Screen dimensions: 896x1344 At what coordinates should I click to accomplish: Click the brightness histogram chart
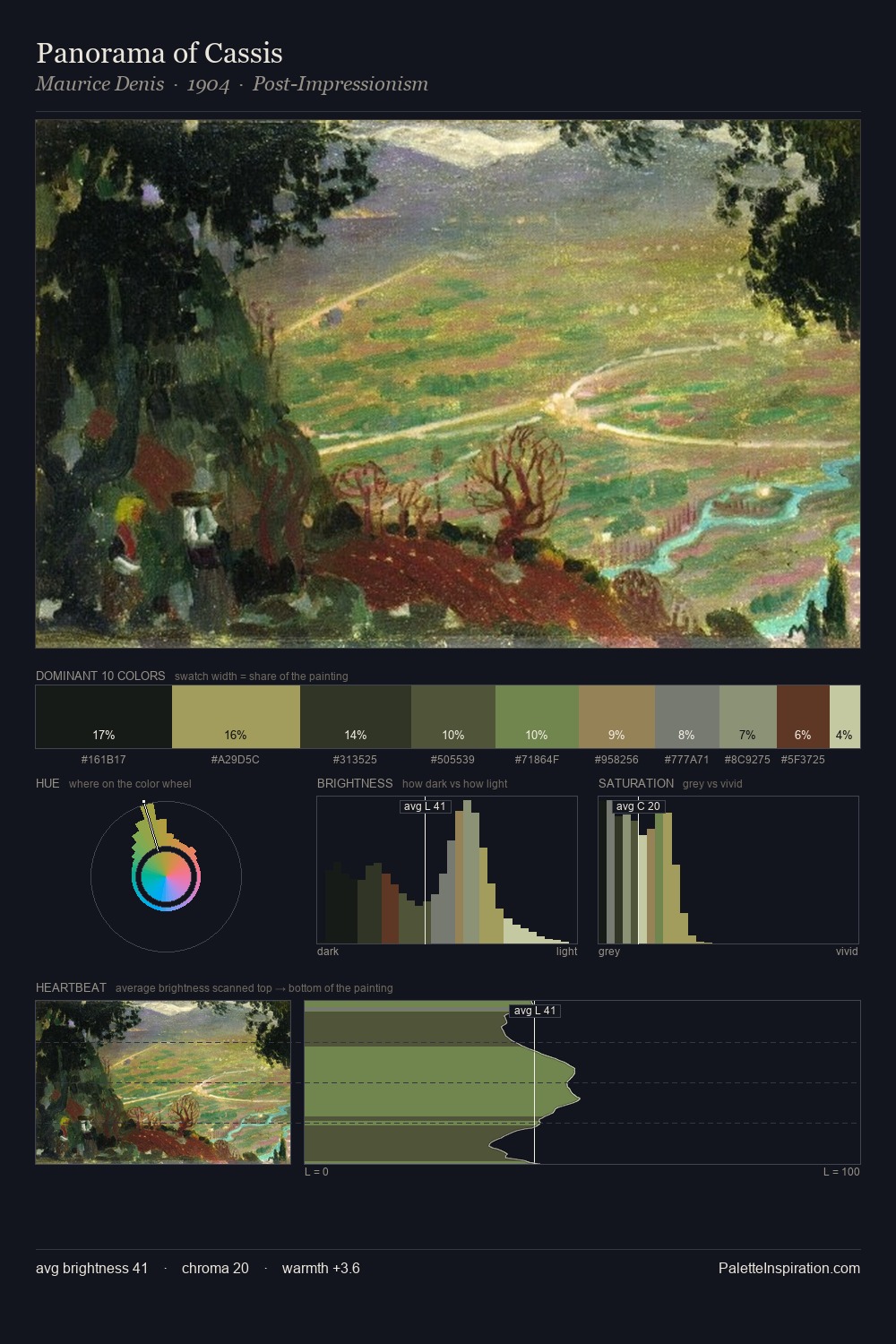click(x=447, y=870)
